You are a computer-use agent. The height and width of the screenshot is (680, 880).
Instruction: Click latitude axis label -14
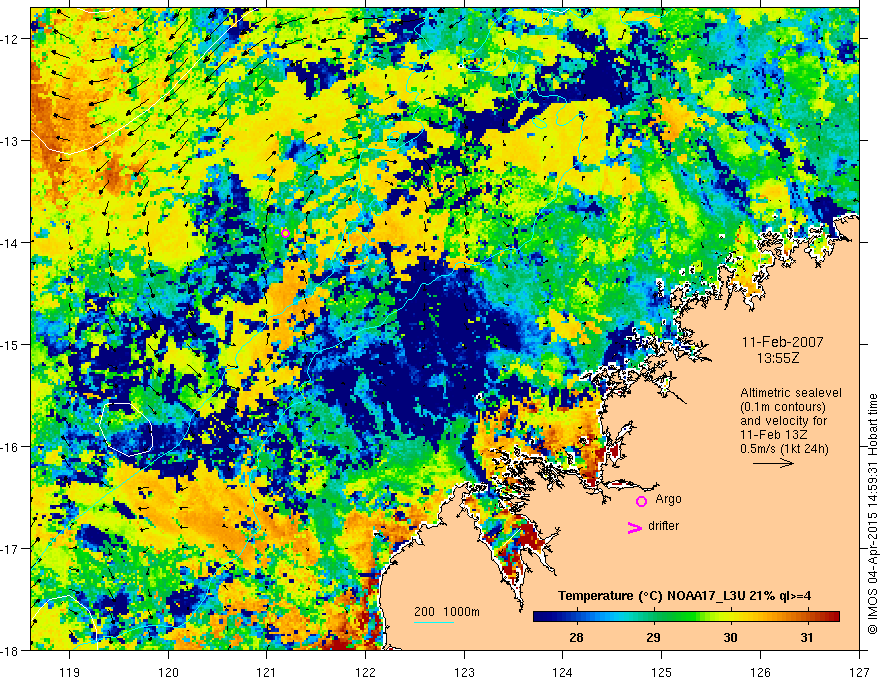(x=10, y=243)
